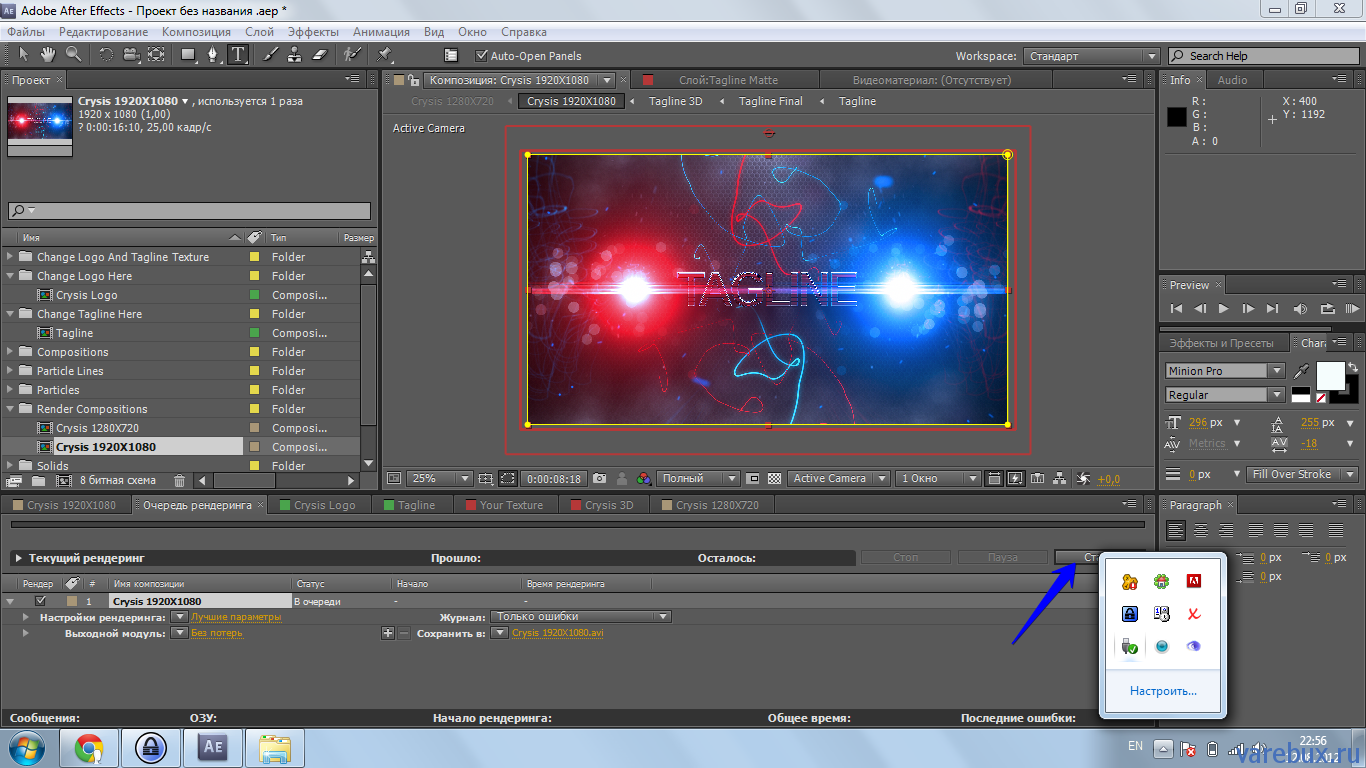Expand the Выходной модуль render settings
This screenshot has height=768, width=1366.
[x=25, y=633]
